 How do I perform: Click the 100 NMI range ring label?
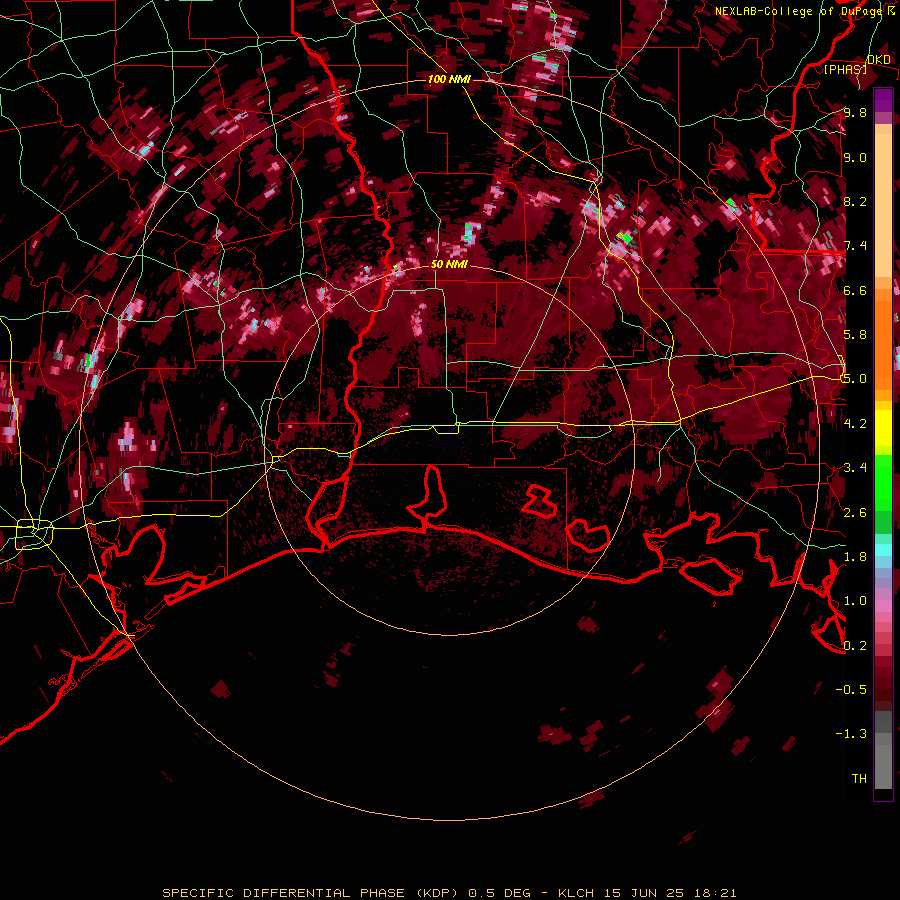tap(449, 79)
